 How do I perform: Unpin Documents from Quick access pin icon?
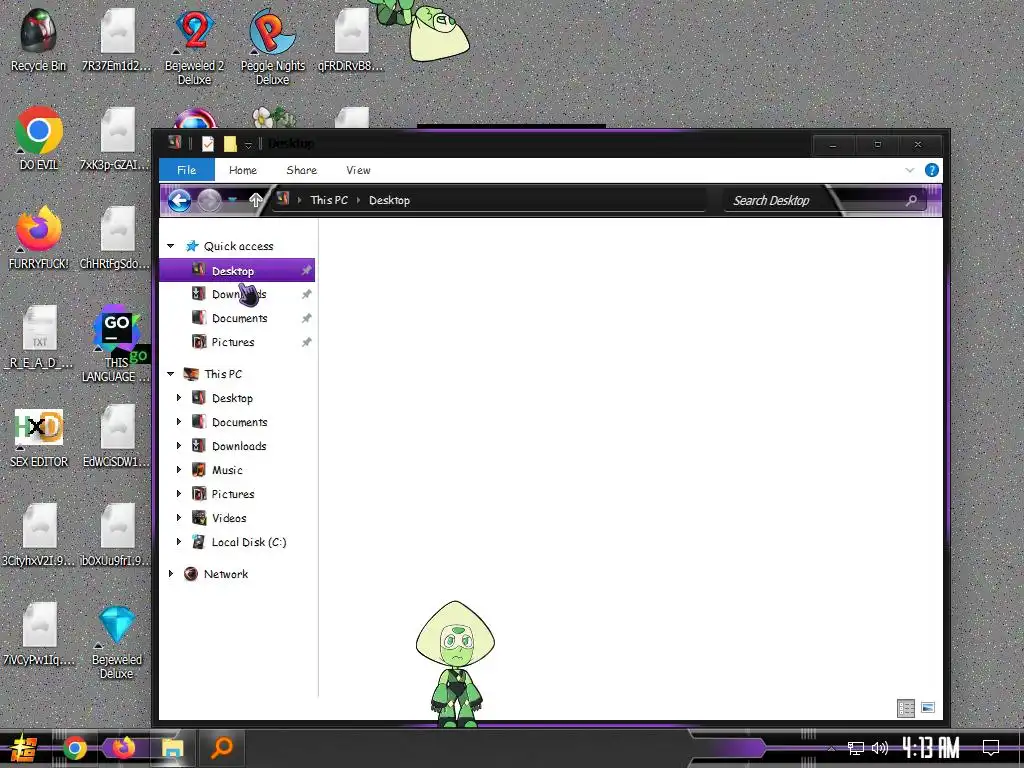coord(306,318)
